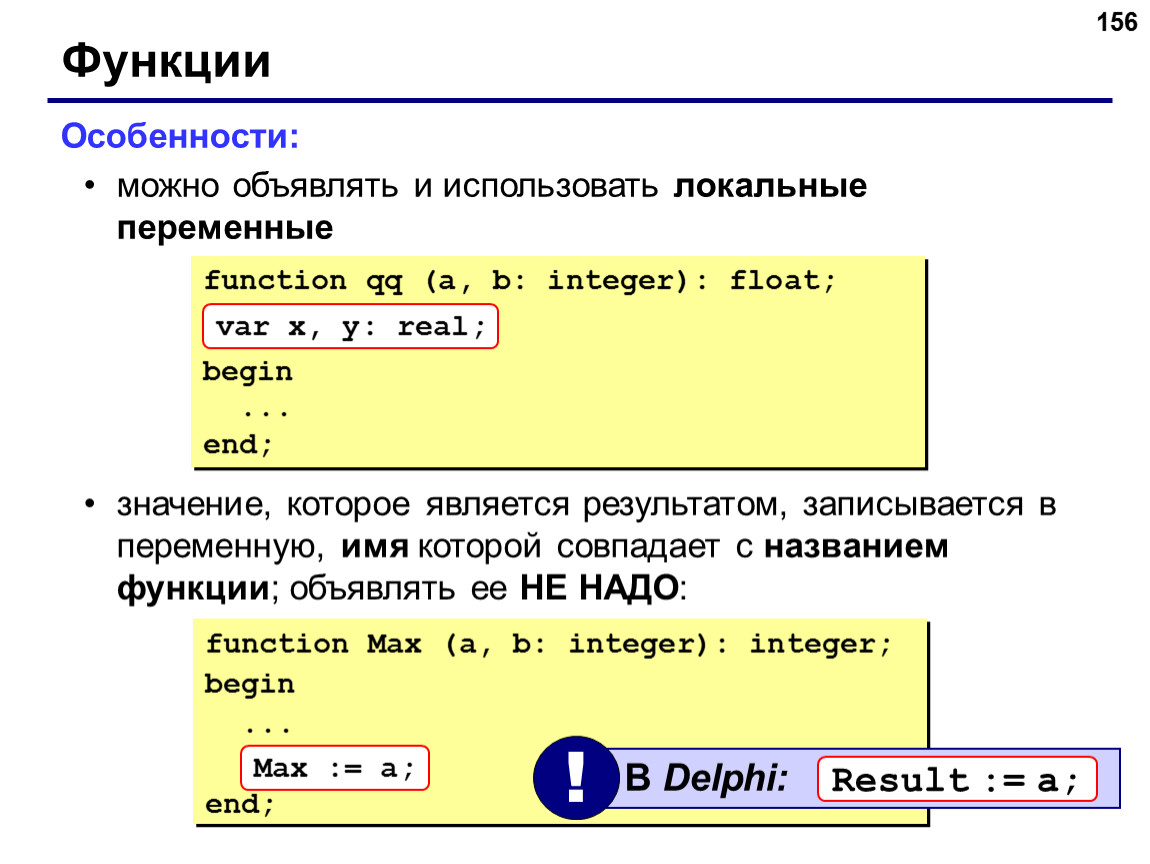The width and height of the screenshot is (1150, 864).
Task: Click 'begin' in the Max function block
Action: click(249, 684)
